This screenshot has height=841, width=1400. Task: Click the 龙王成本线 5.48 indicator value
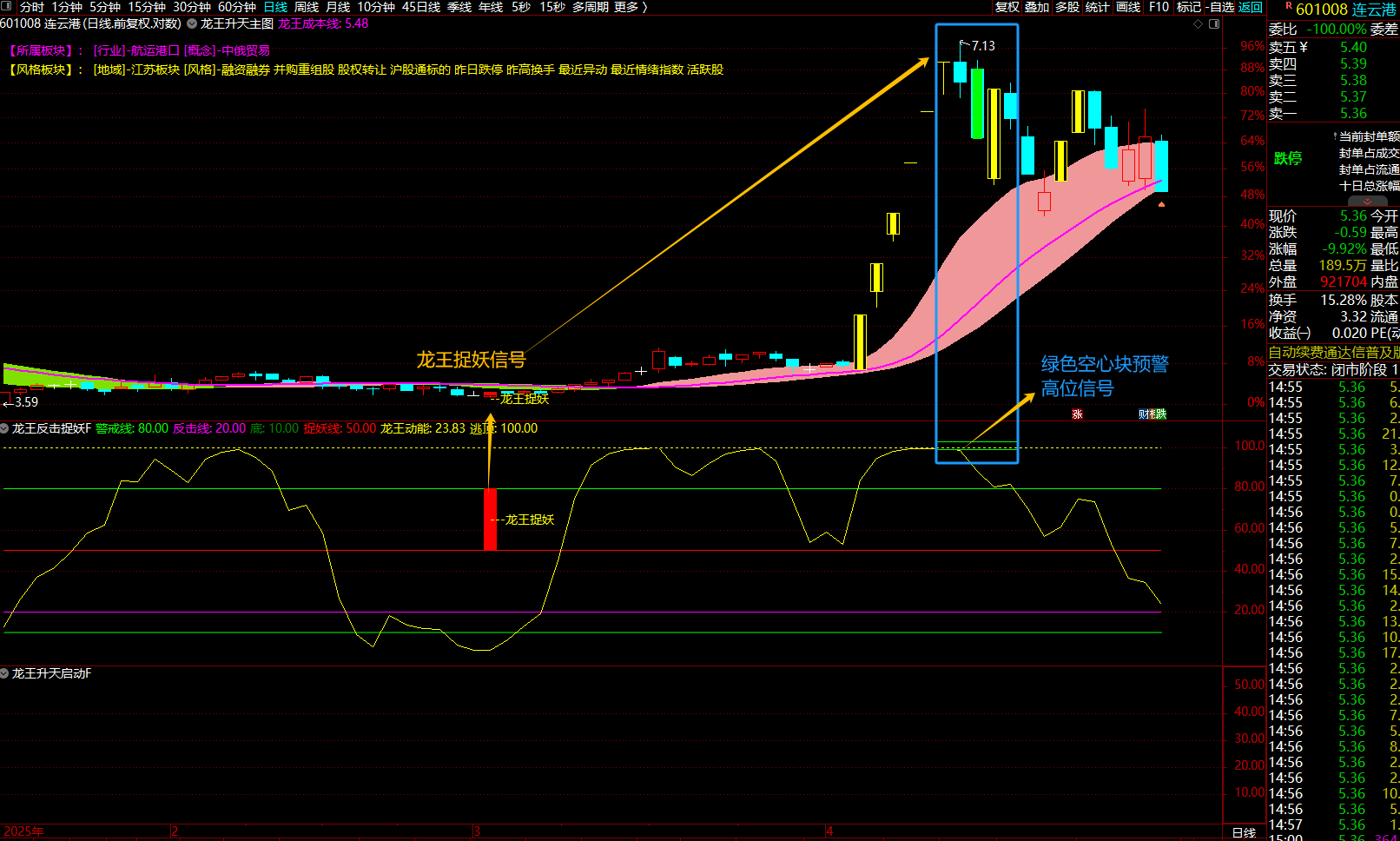pyautogui.click(x=323, y=23)
